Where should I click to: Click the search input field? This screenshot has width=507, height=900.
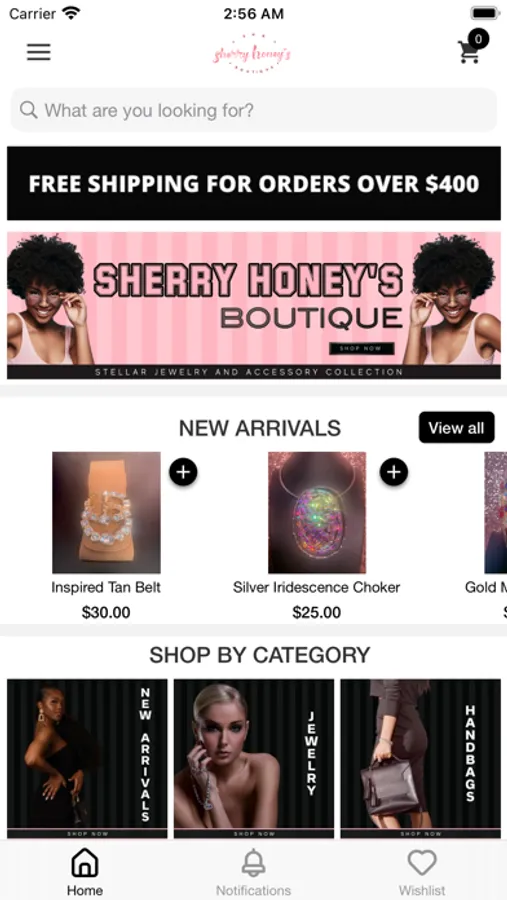pos(254,110)
